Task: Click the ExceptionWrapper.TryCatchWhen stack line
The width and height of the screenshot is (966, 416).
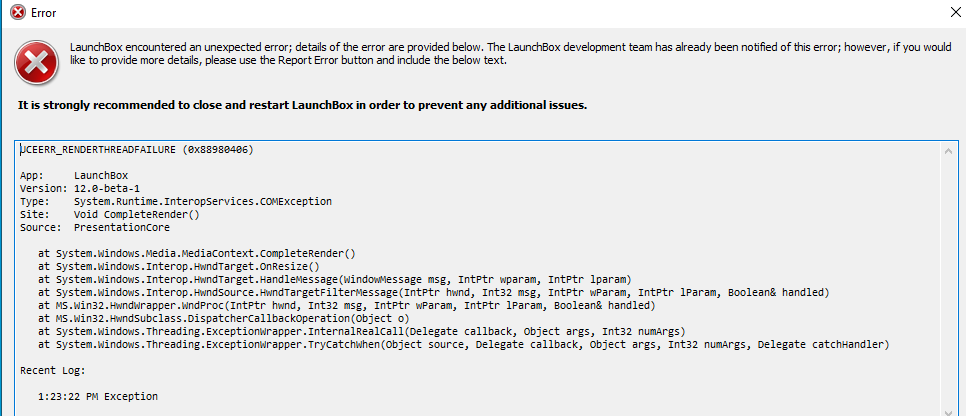Action: [463, 345]
